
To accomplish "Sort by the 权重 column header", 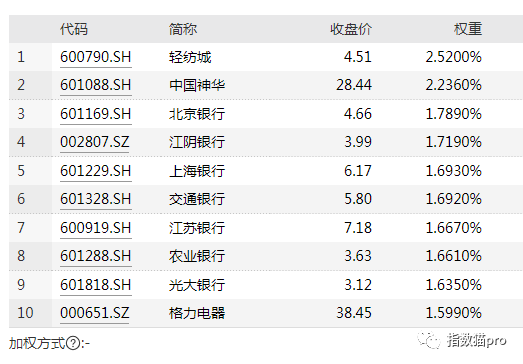I will point(468,29).
